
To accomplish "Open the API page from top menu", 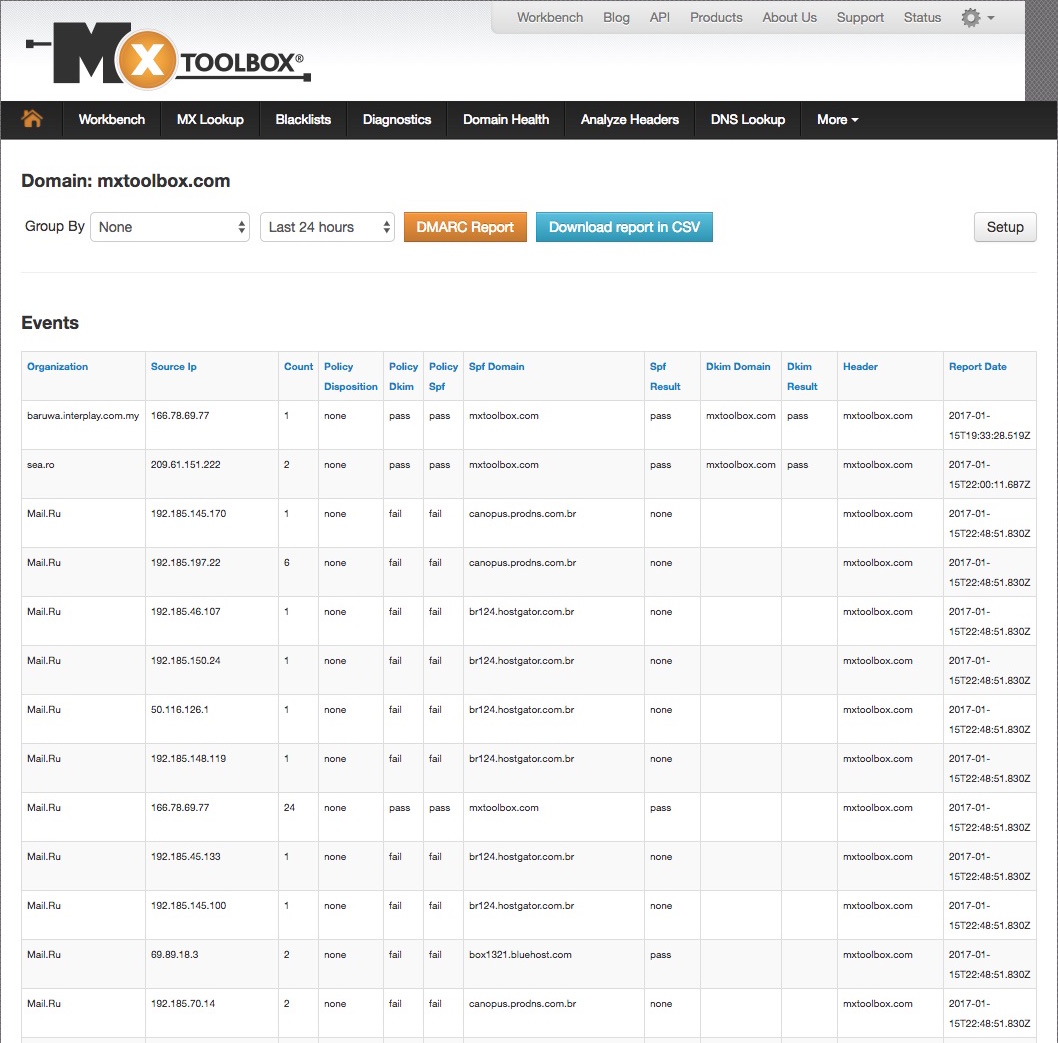I will point(659,17).
